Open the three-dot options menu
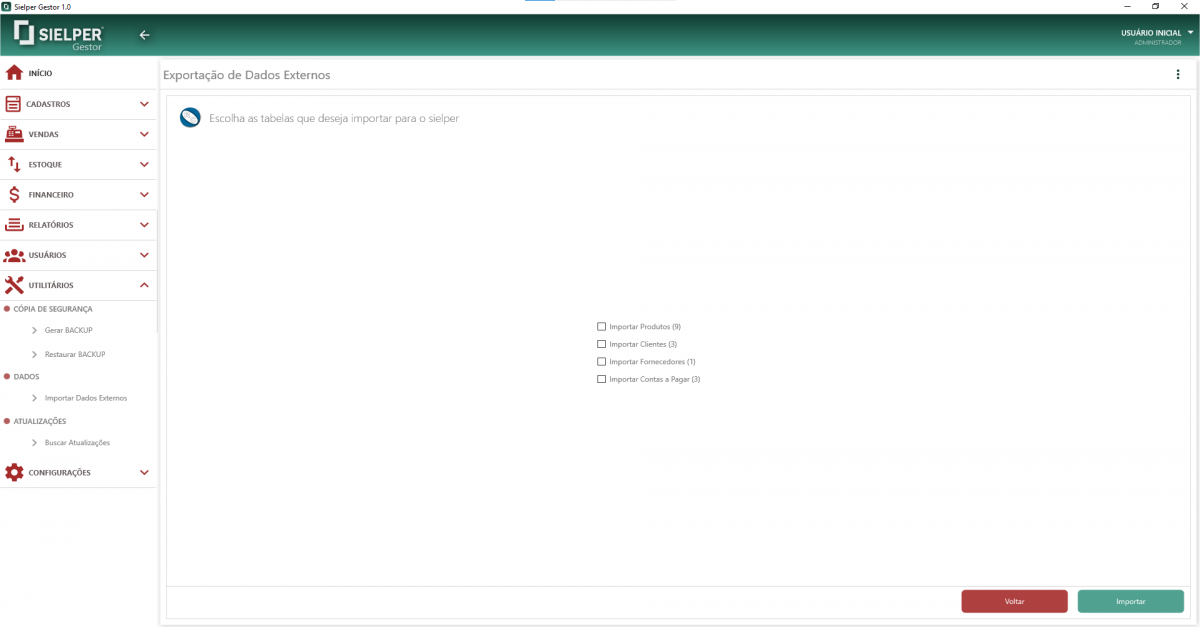The image size is (1200, 627). [x=1177, y=75]
